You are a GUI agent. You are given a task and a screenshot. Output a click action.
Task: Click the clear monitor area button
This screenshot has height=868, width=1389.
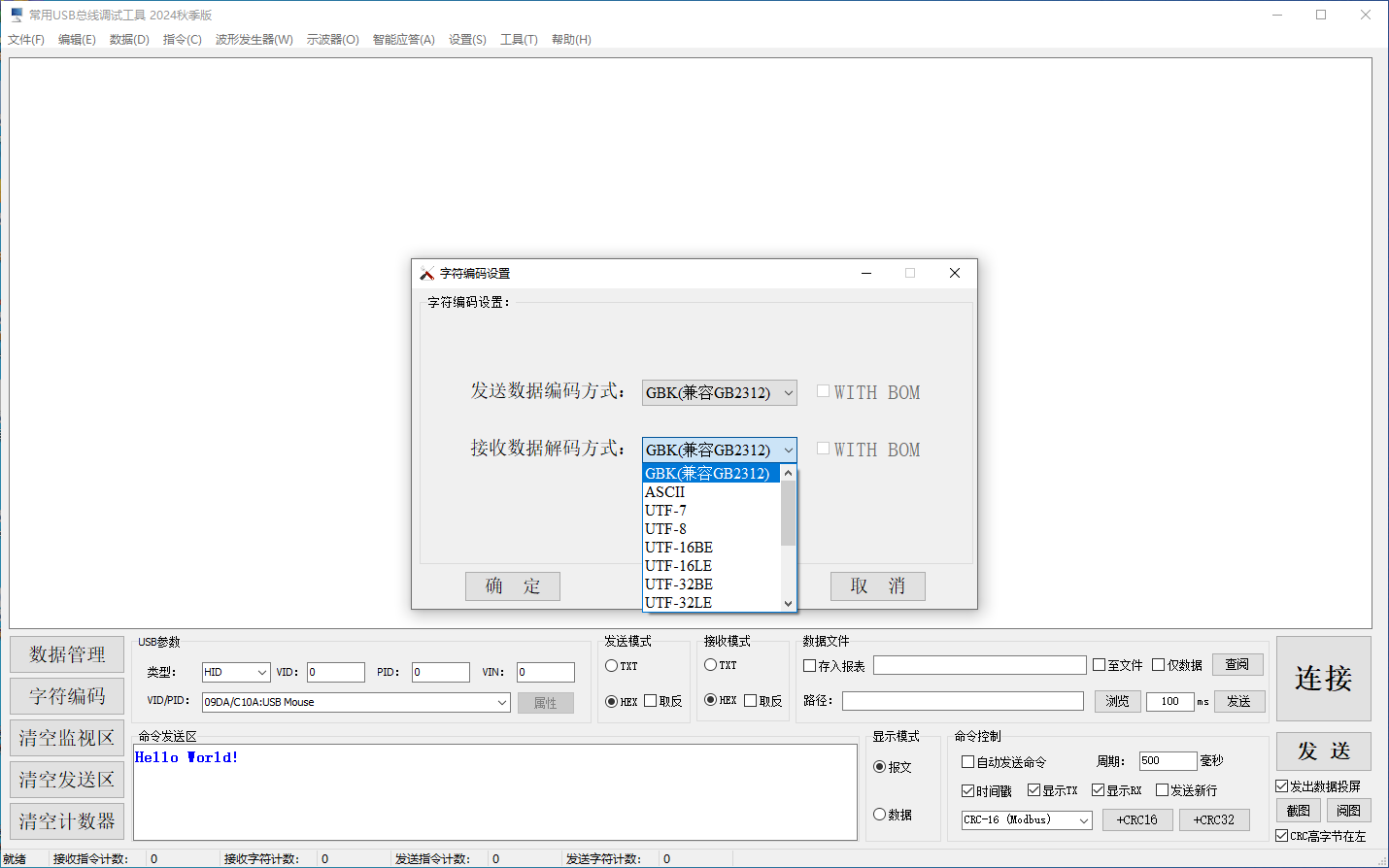click(67, 738)
